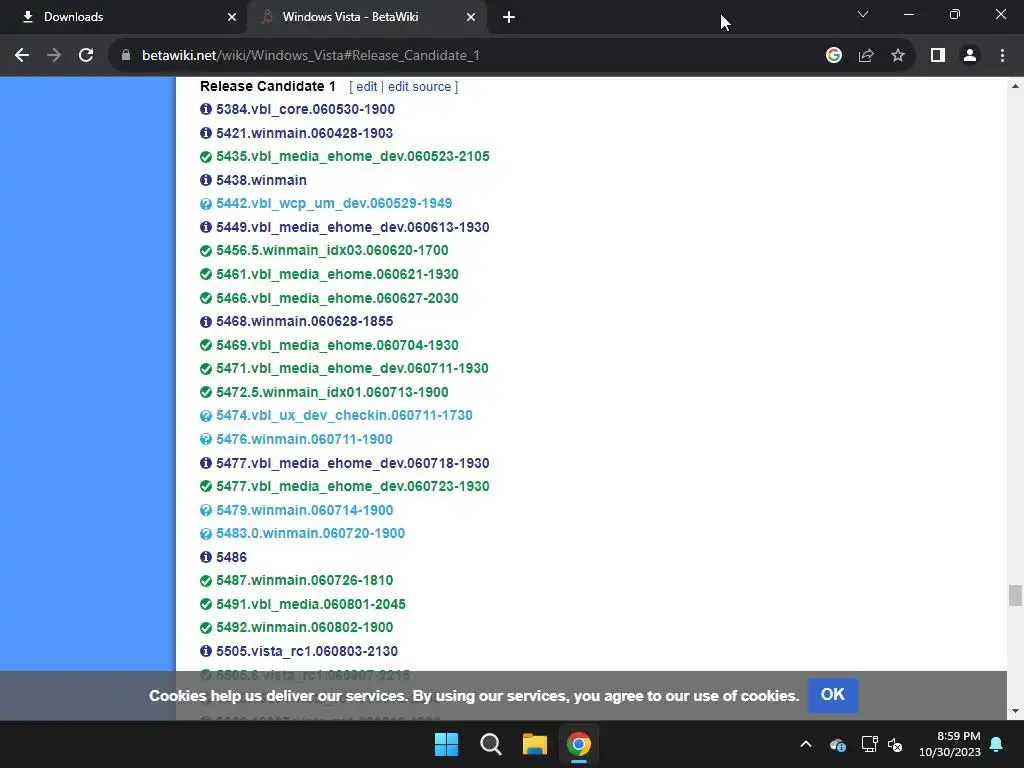Accept cookies with the OK button

pos(833,695)
